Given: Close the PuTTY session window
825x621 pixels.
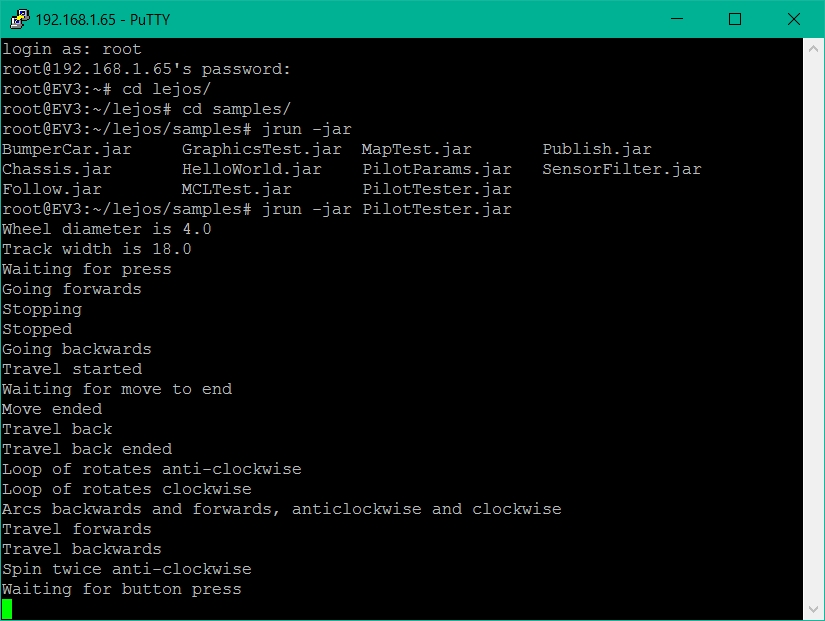Looking at the screenshot, I should [794, 19].
